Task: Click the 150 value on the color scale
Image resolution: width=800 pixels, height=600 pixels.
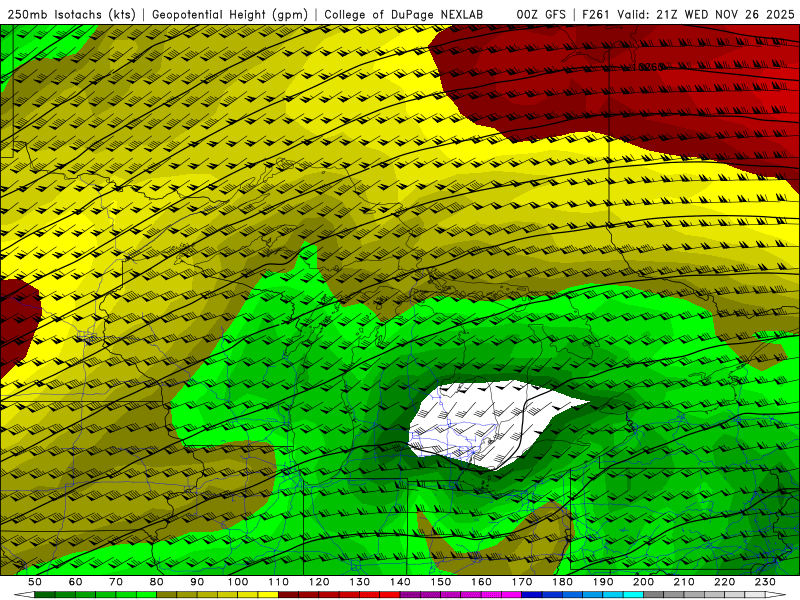Action: point(441,582)
